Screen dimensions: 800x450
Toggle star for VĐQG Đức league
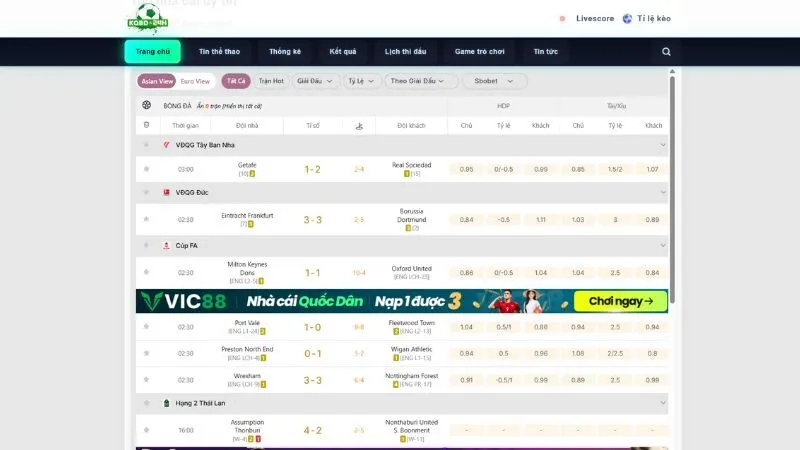point(146,192)
